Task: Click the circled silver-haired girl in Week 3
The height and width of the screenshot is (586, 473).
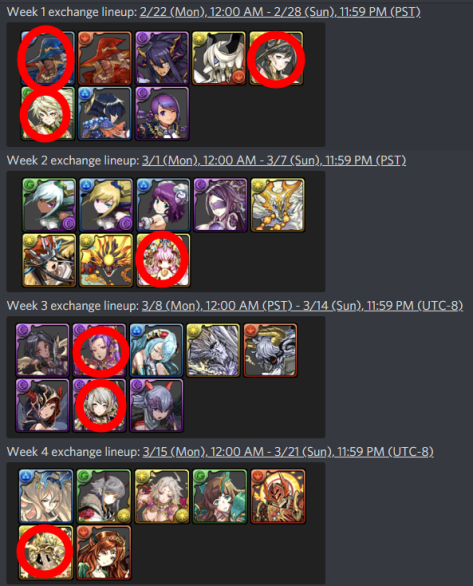Action: coord(99,405)
